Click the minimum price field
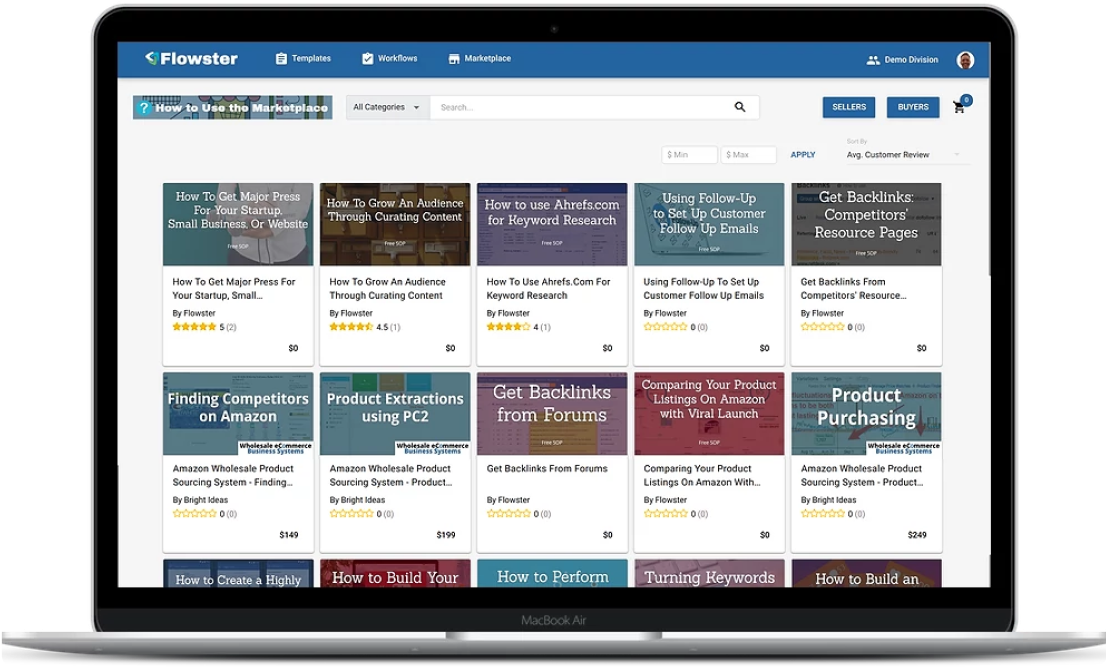 [x=689, y=154]
